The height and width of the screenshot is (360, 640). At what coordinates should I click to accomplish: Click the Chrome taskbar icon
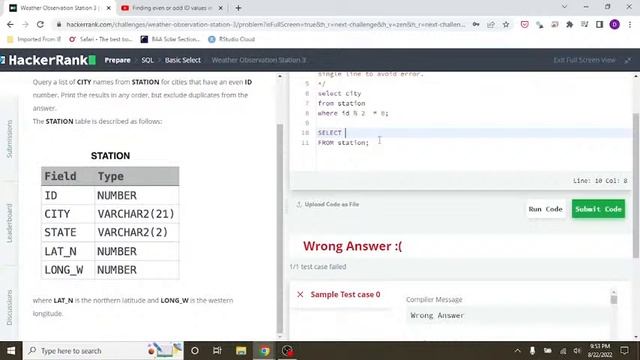(x=264, y=351)
